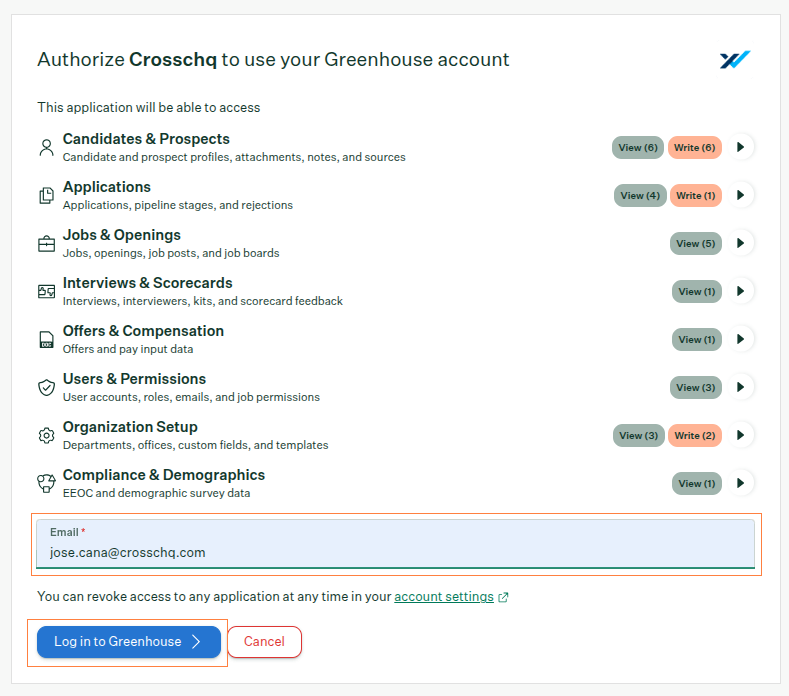
Task: Click the Jobs & Openings heading
Action: tap(121, 235)
